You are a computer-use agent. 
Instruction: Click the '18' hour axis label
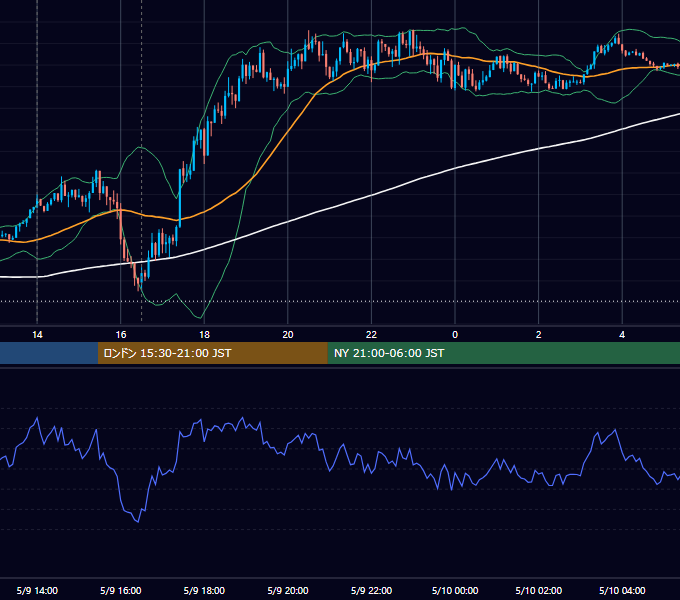(x=204, y=335)
